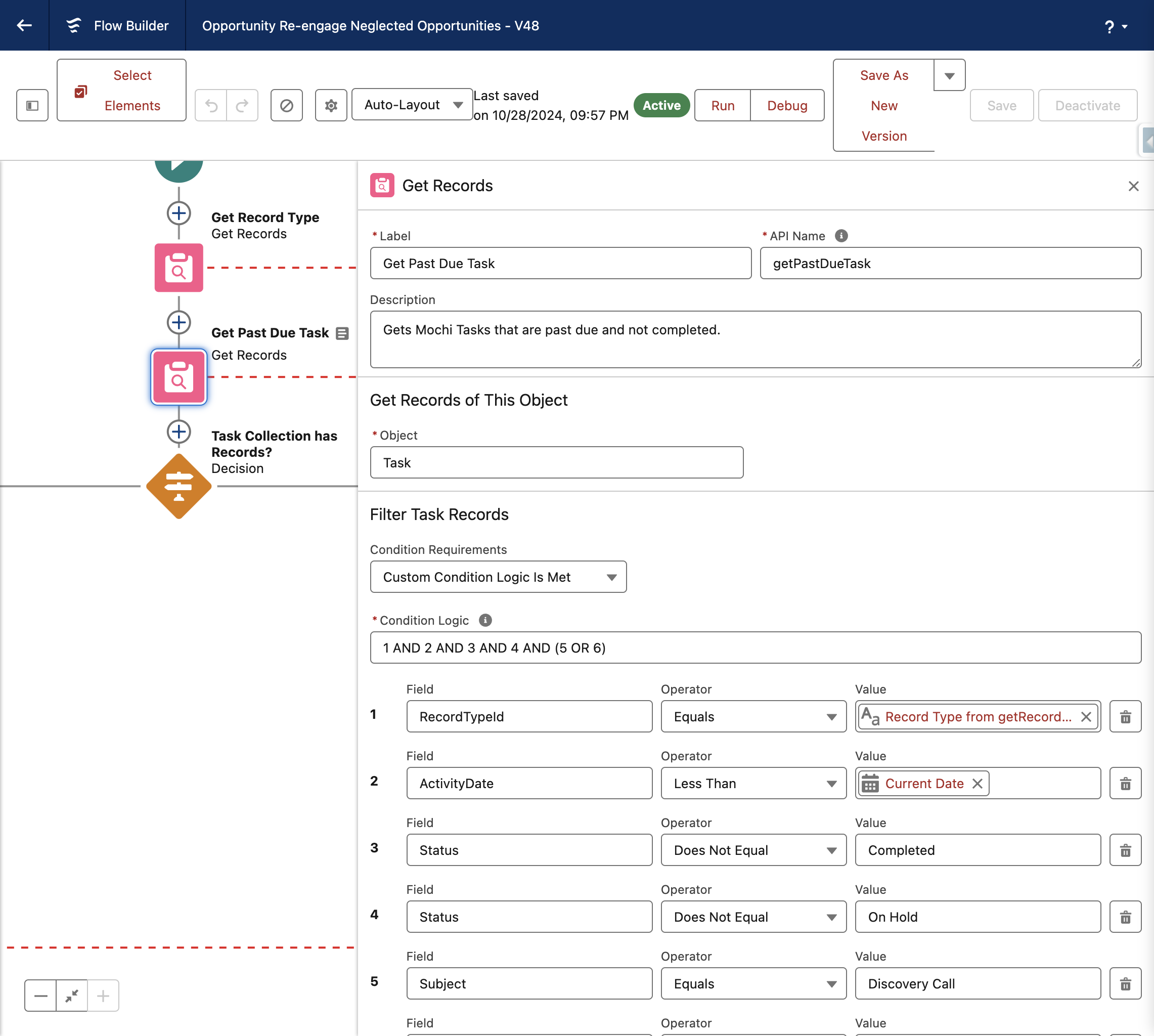
Task: Open Condition Requirements dropdown
Action: point(499,577)
